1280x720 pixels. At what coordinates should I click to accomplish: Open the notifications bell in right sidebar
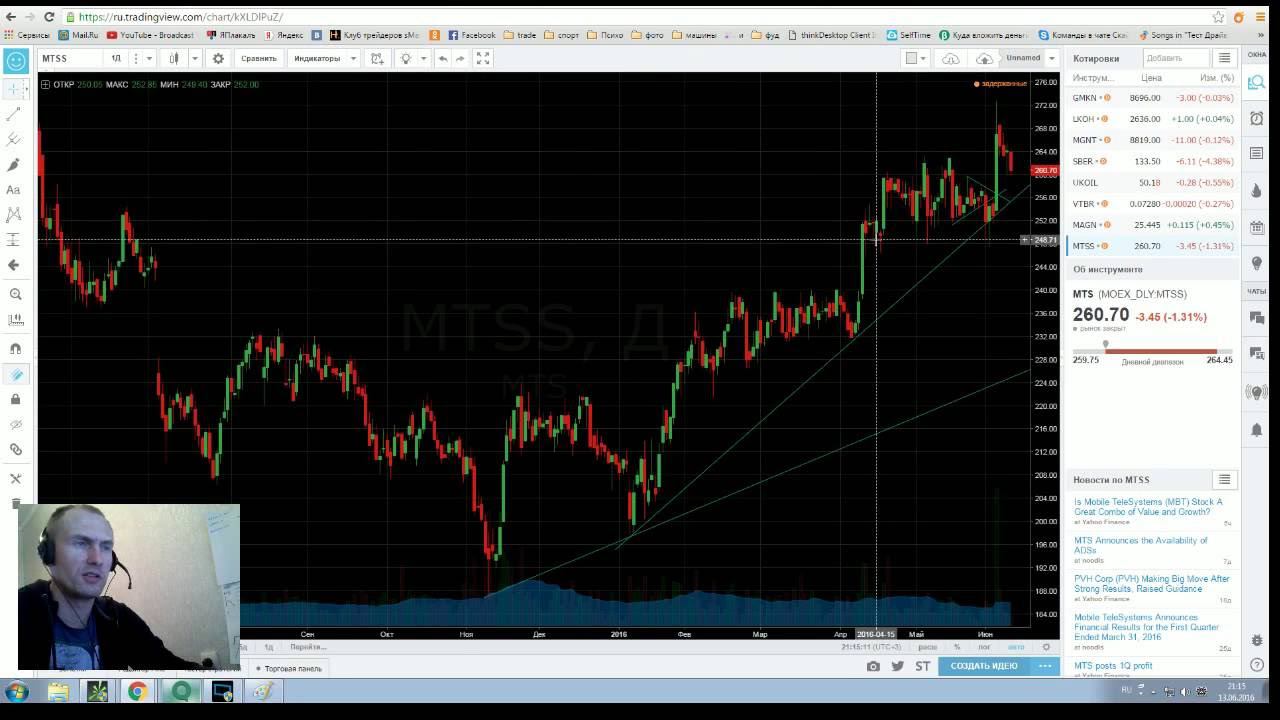tap(1257, 429)
